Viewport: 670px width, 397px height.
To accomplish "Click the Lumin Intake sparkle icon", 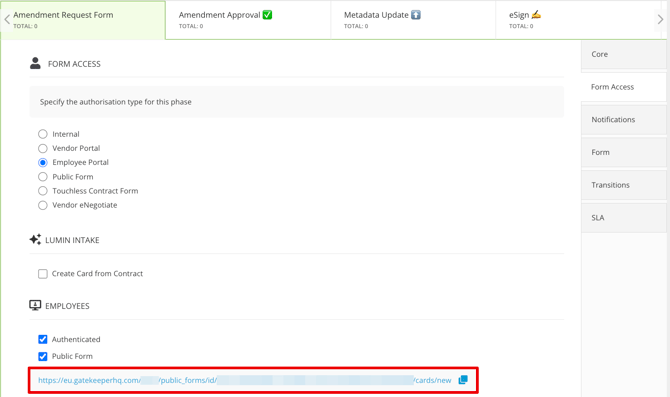I will pos(35,239).
